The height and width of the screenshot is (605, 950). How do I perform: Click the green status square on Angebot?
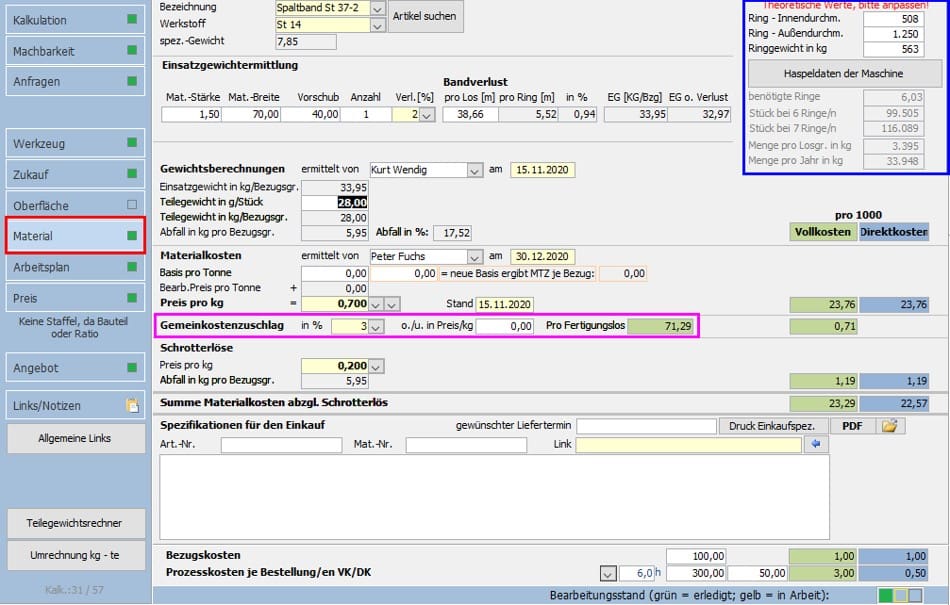tap(132, 368)
